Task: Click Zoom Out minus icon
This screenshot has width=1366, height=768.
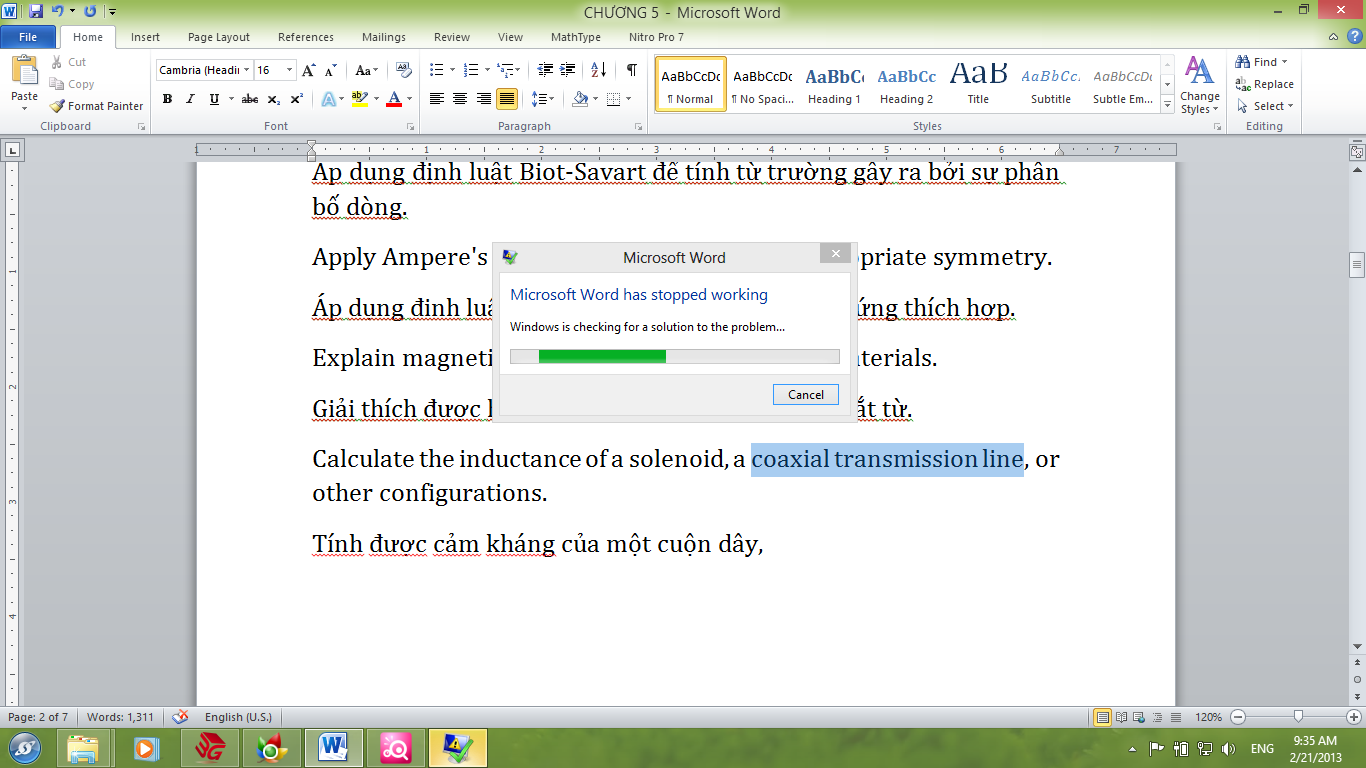Action: click(x=1238, y=717)
